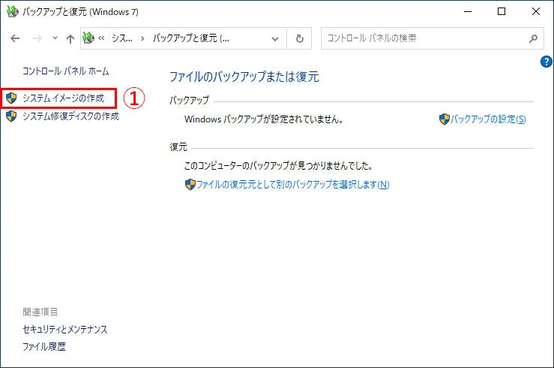Select ファイルの復元元として別のバックアップを選択します link
Screen dimensions: 554x368
[293, 184]
